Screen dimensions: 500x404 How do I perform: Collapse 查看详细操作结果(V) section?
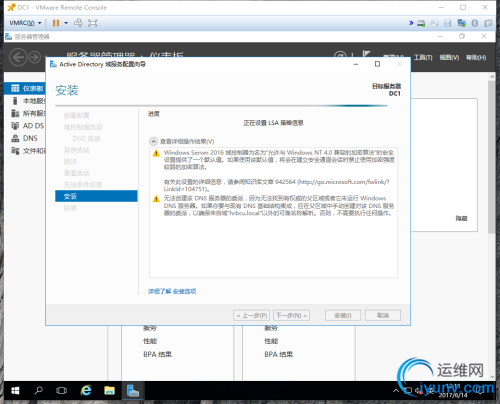point(153,141)
